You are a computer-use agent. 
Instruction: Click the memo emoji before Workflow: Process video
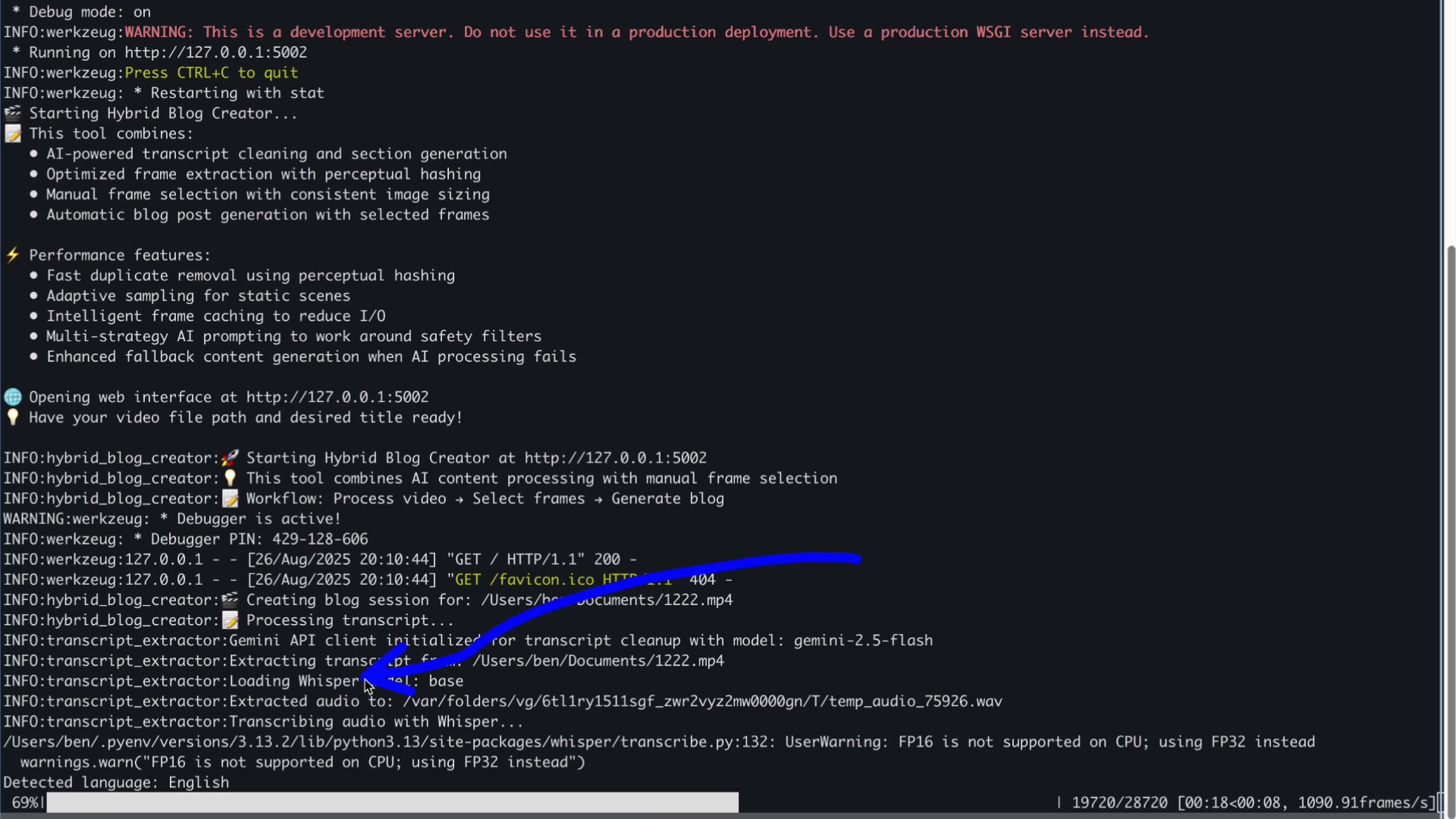click(230, 499)
